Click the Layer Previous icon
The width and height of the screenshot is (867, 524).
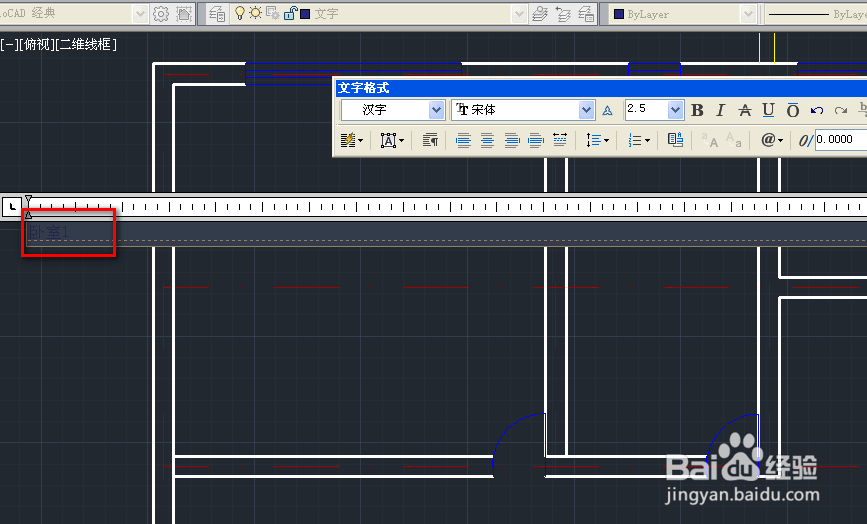coord(563,14)
